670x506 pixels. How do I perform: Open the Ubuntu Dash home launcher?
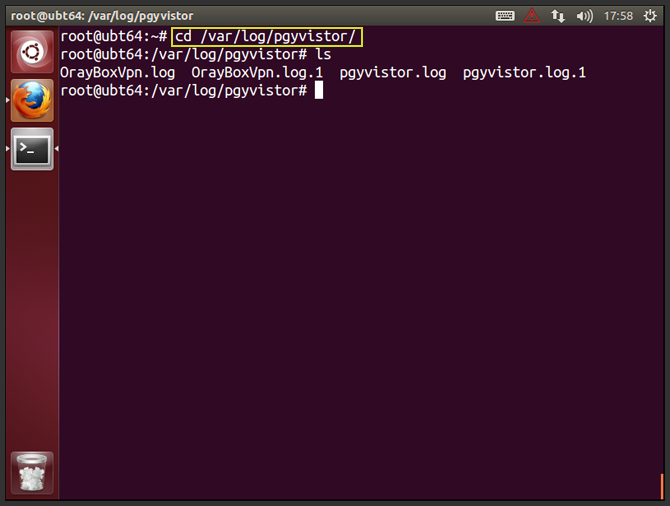[x=32, y=52]
